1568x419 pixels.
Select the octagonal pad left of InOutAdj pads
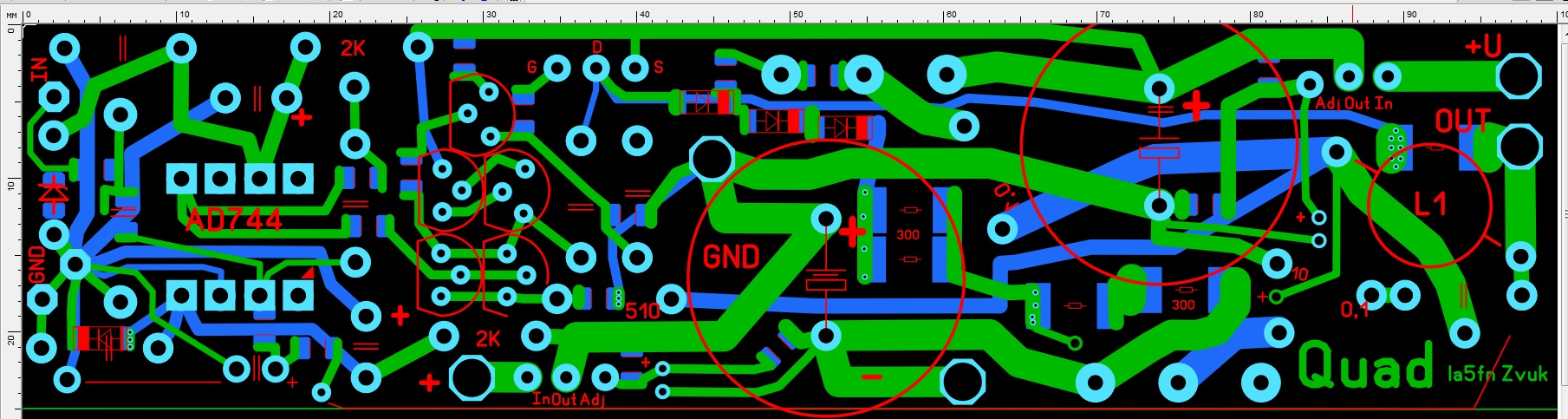pyautogui.click(x=472, y=378)
